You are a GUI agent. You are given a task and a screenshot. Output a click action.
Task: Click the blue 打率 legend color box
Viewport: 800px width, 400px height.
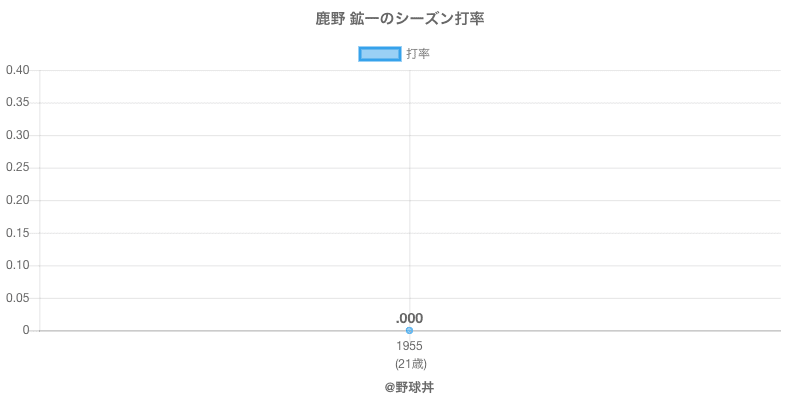pyautogui.click(x=379, y=54)
